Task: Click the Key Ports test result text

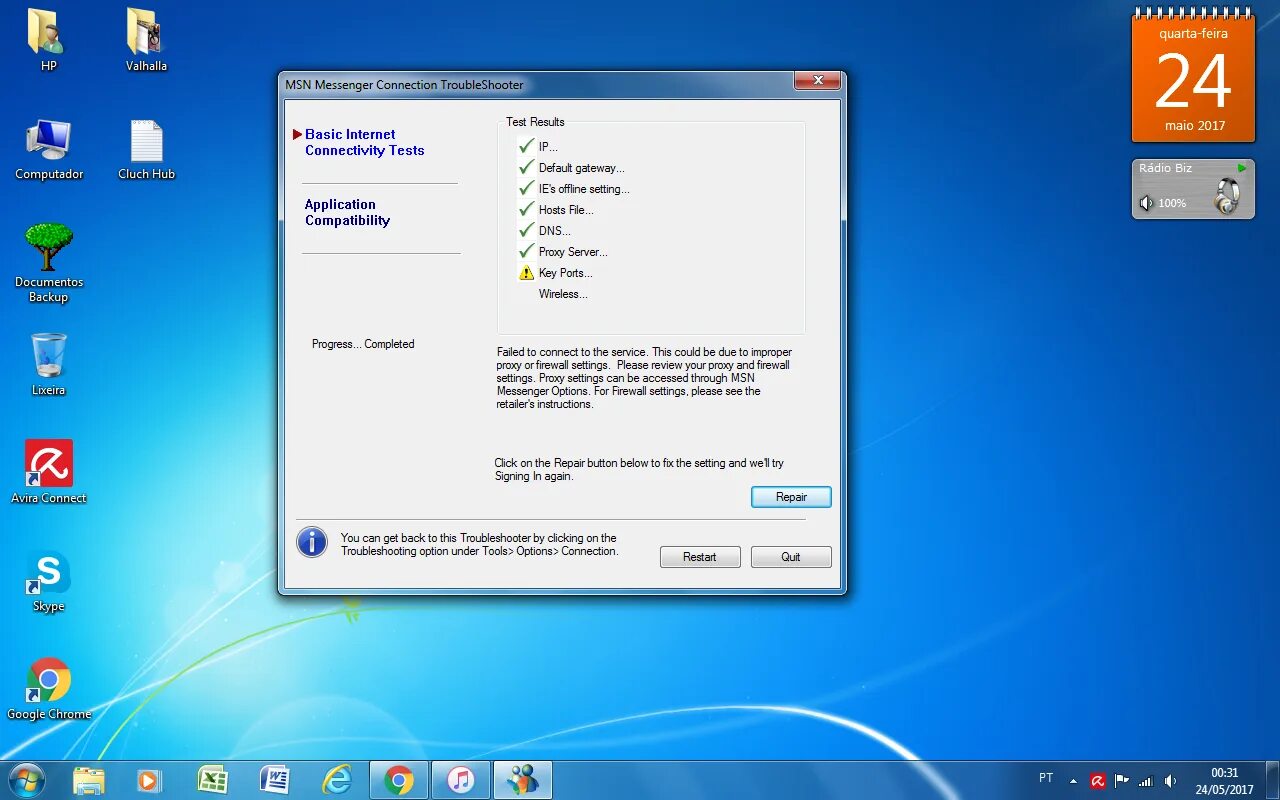Action: click(565, 273)
